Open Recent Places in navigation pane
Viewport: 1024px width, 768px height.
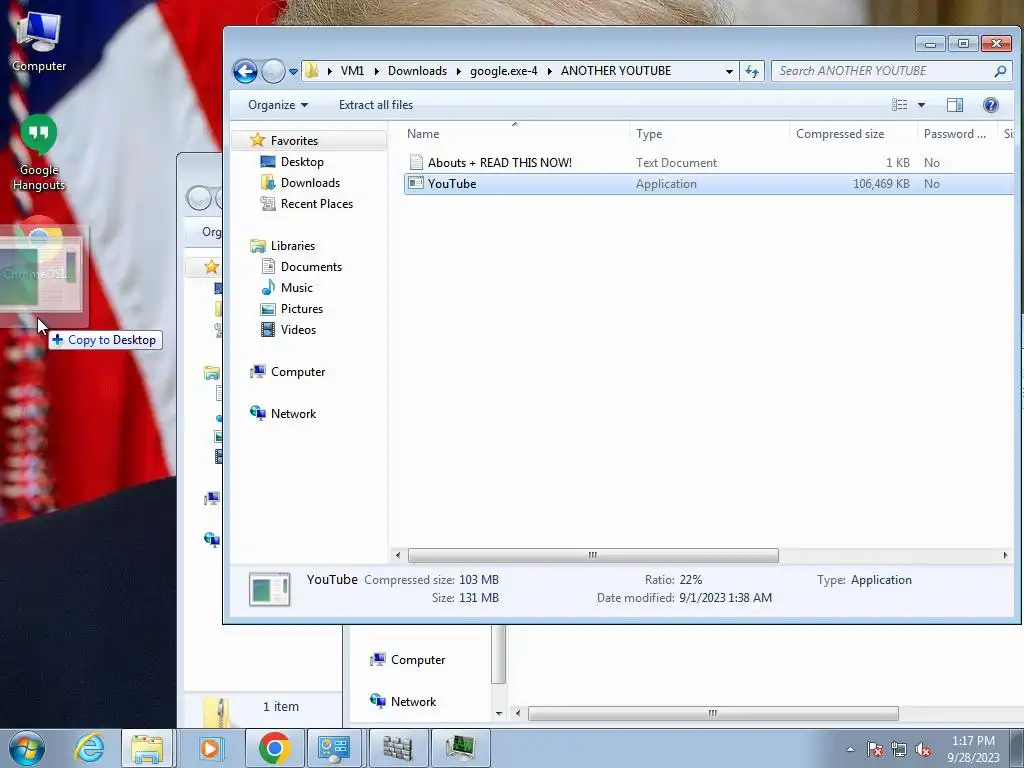coord(317,204)
